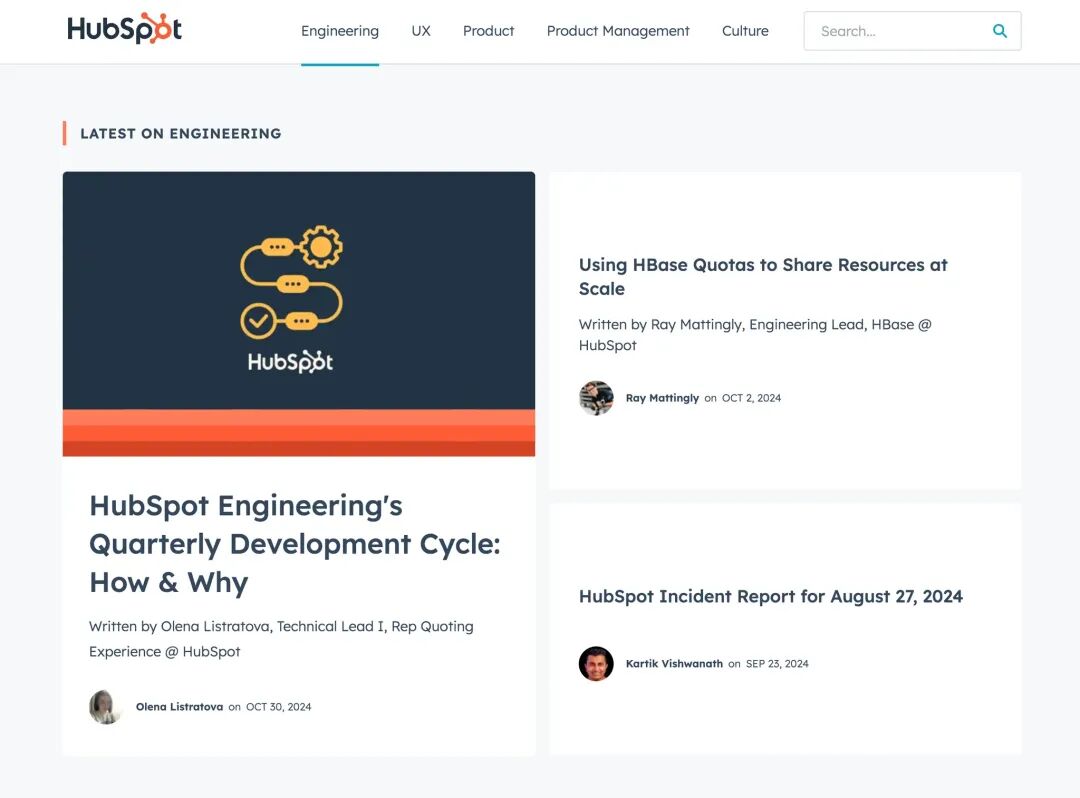Click the "SEP 23, 2024" date

point(777,664)
